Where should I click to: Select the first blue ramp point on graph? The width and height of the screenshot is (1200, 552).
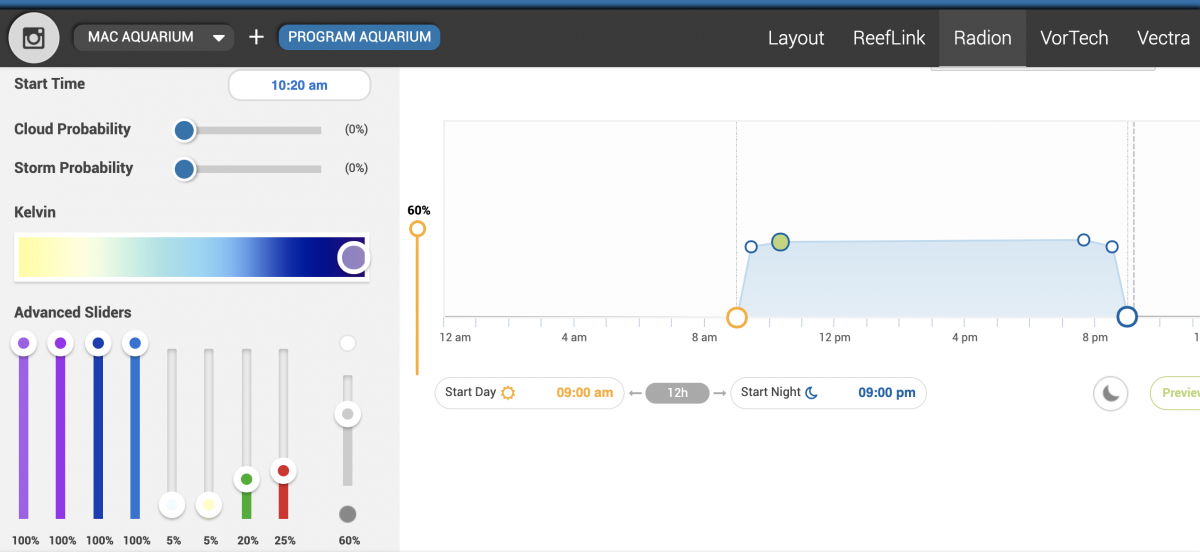pyautogui.click(x=751, y=247)
